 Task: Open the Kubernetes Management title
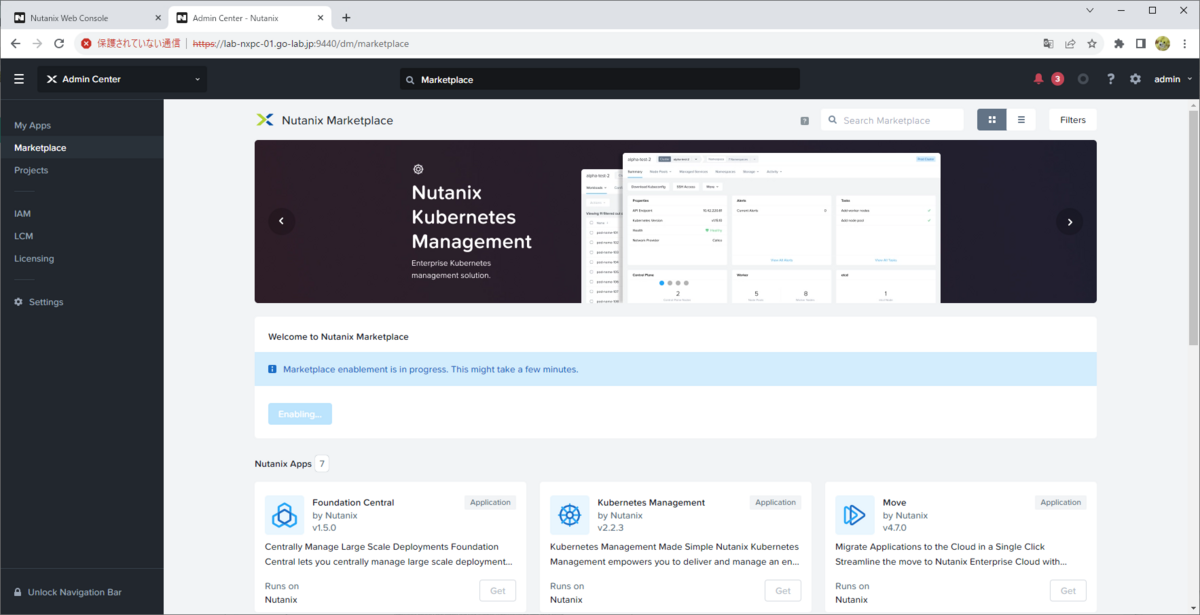[651, 502]
